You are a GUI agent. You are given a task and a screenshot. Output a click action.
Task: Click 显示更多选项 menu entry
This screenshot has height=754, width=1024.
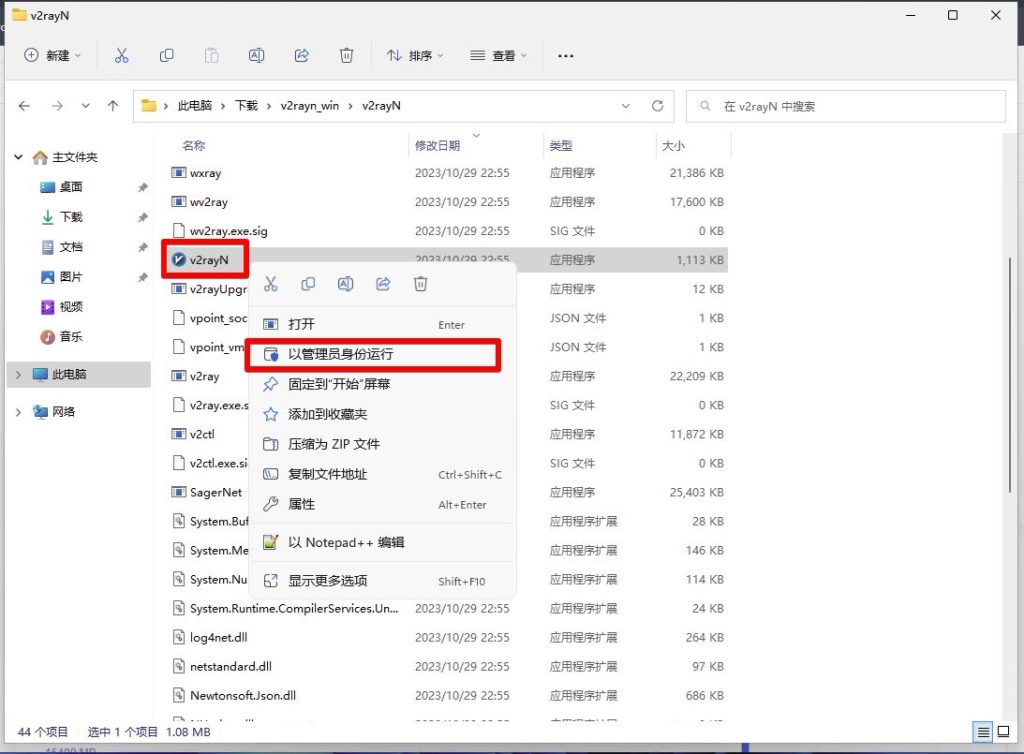point(383,580)
